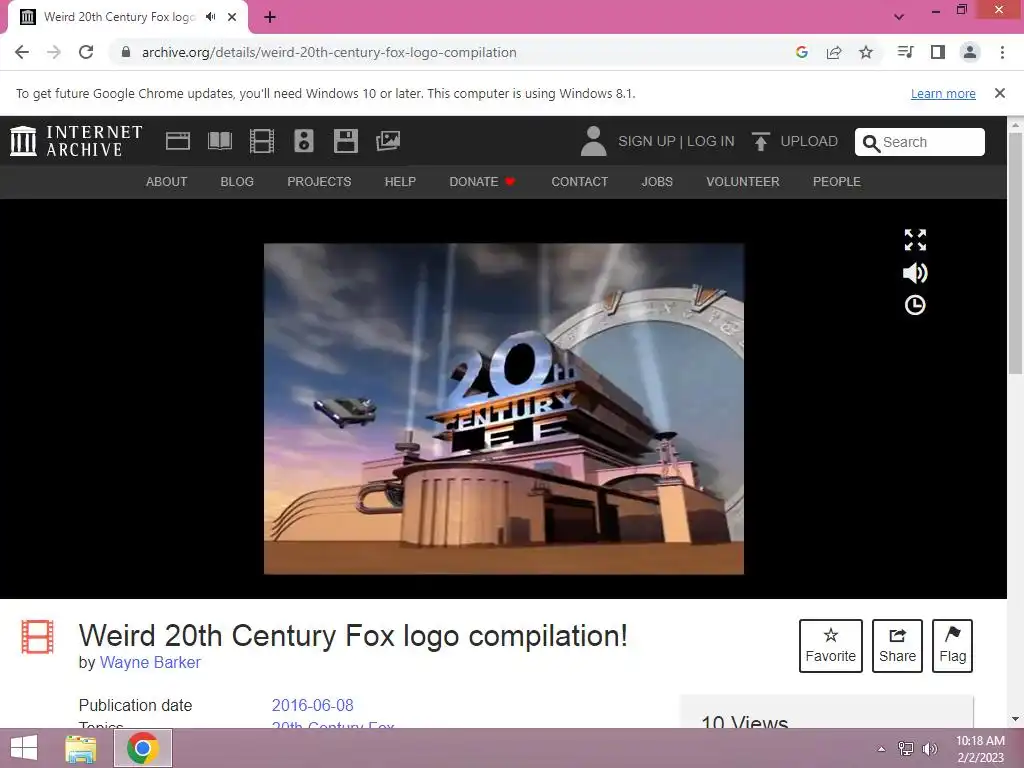Open the Web (Wayback) media icon
The image size is (1024, 768).
[178, 141]
